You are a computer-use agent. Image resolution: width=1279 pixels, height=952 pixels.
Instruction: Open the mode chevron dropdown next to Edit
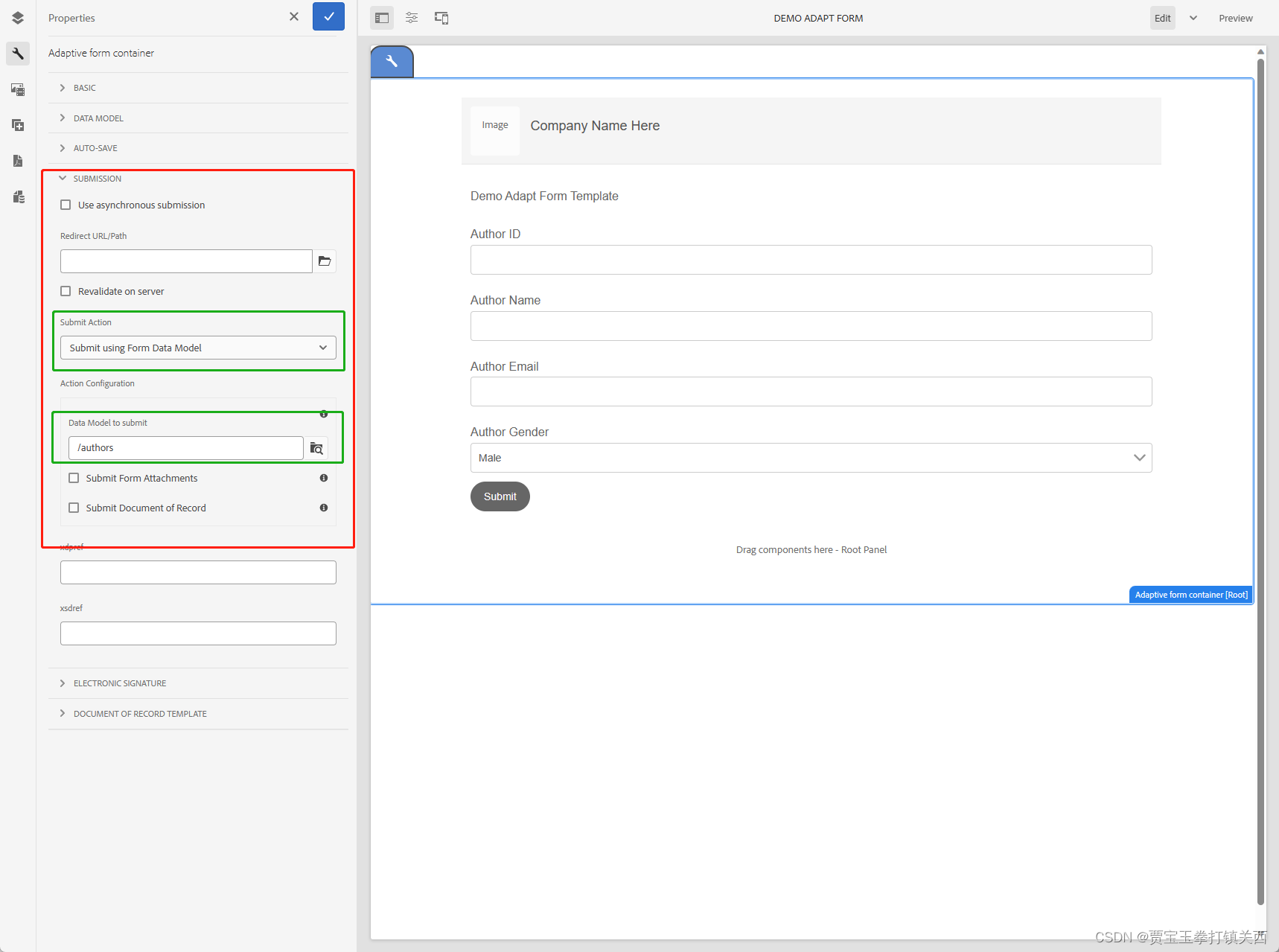[x=1193, y=18]
